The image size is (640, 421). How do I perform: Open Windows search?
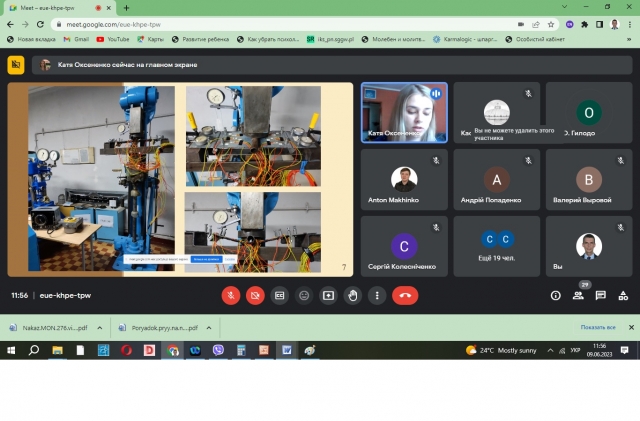pos(34,350)
